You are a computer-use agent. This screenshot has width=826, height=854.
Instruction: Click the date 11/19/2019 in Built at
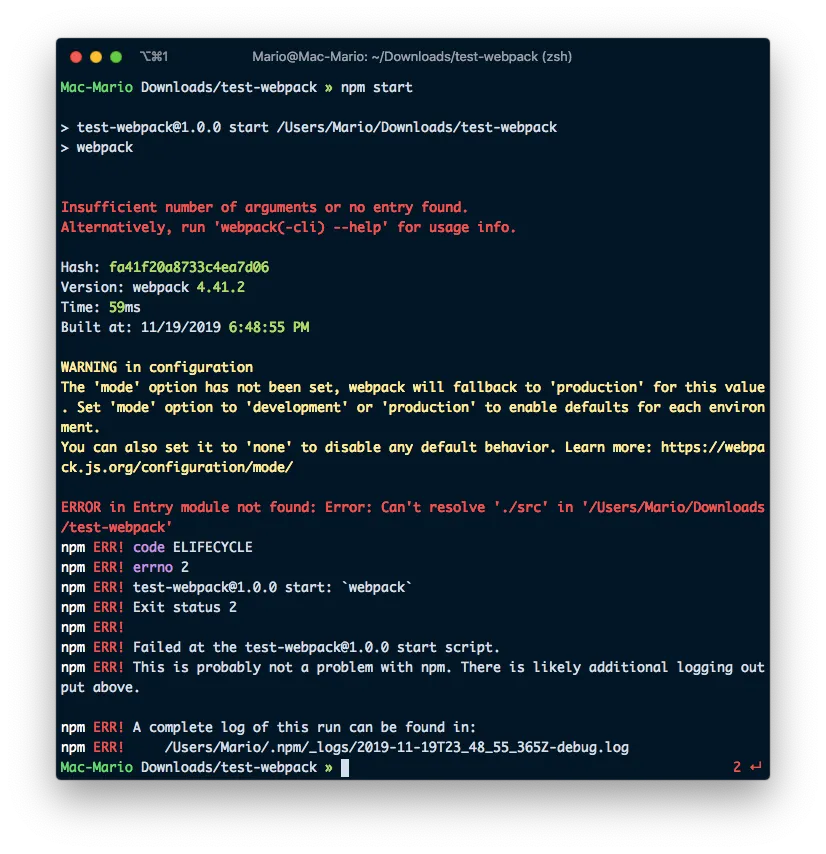click(181, 327)
